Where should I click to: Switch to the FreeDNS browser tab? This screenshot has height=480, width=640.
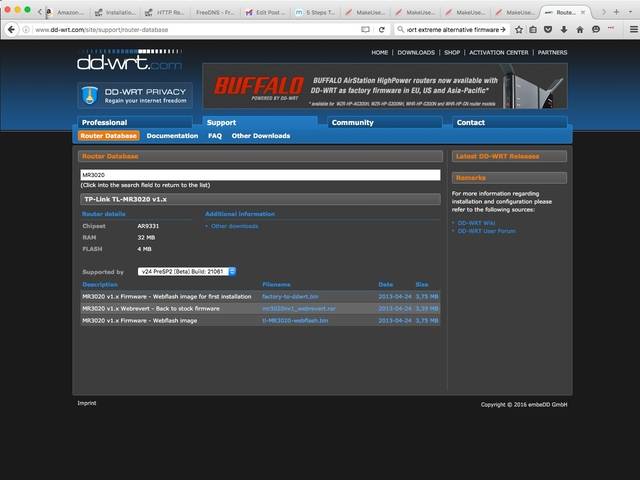click(x=216, y=13)
